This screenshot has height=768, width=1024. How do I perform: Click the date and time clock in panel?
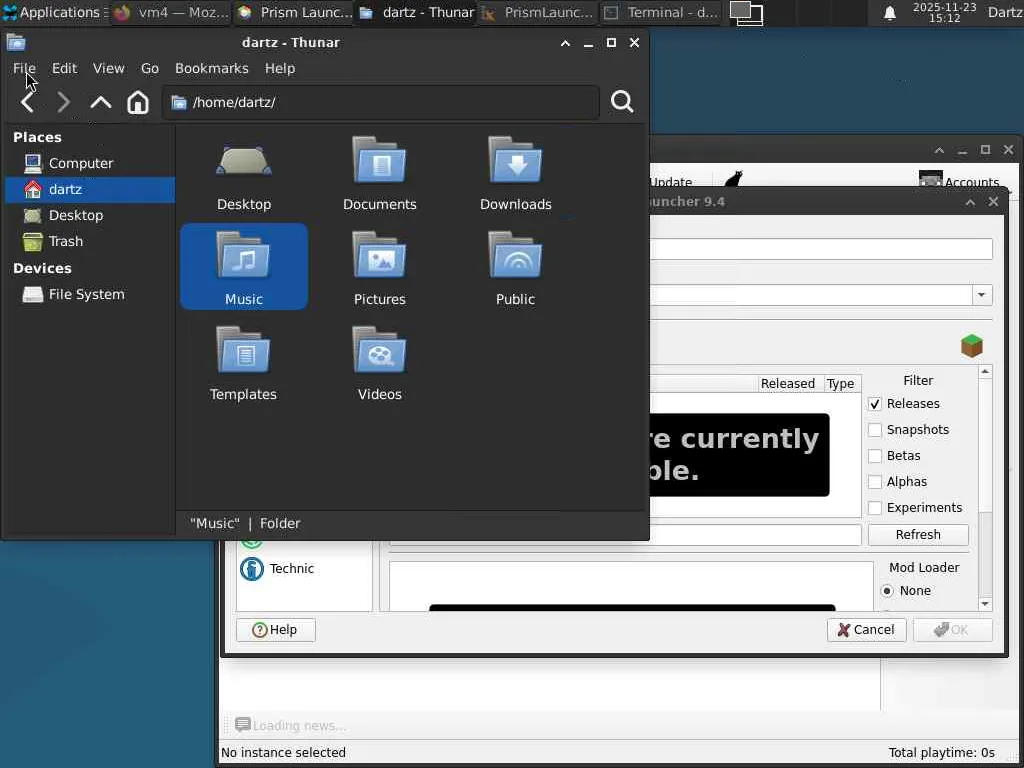coord(944,12)
